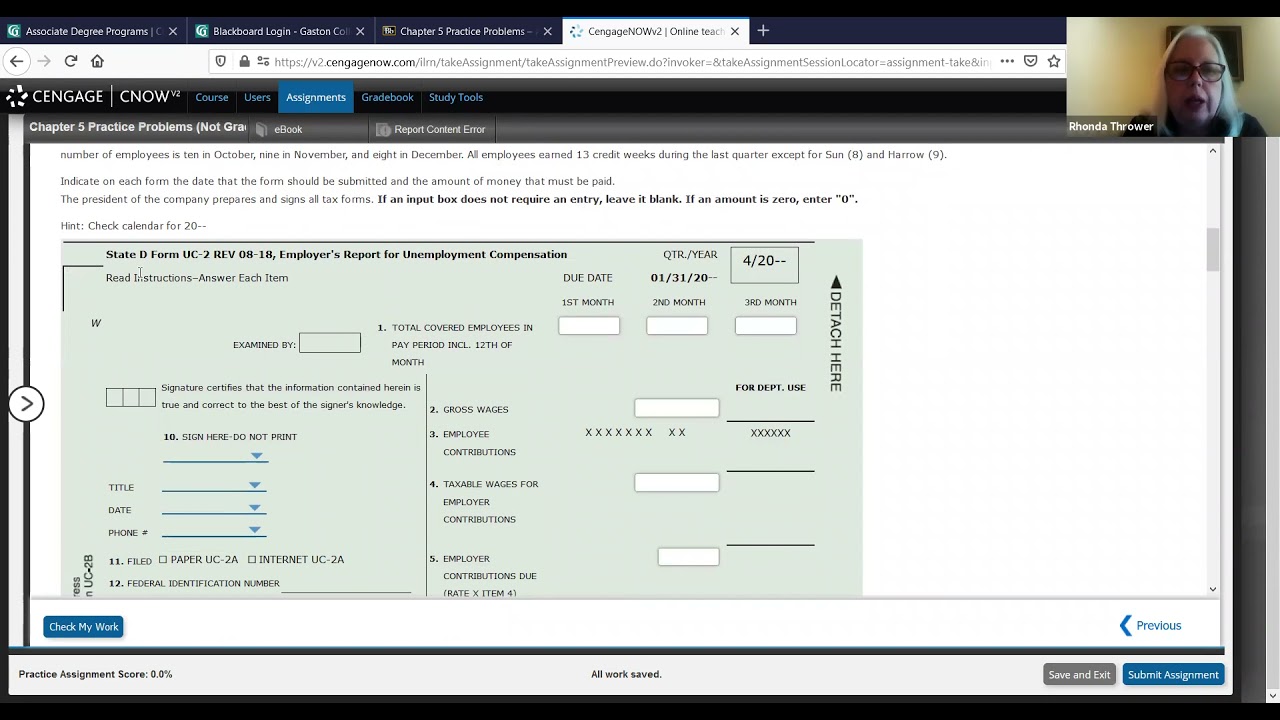Open the Study Tools menu

coord(456,97)
